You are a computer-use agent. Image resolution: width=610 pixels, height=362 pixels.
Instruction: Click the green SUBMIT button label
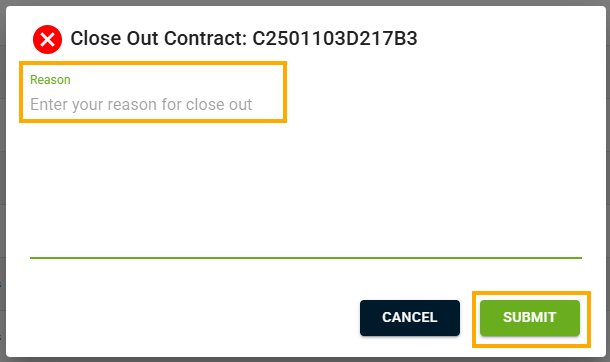click(529, 317)
